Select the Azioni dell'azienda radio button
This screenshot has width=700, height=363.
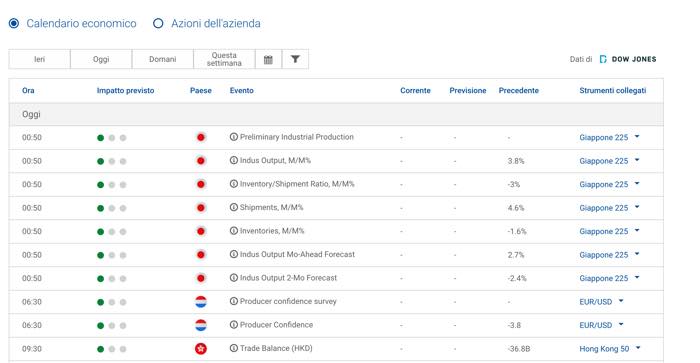(x=158, y=23)
